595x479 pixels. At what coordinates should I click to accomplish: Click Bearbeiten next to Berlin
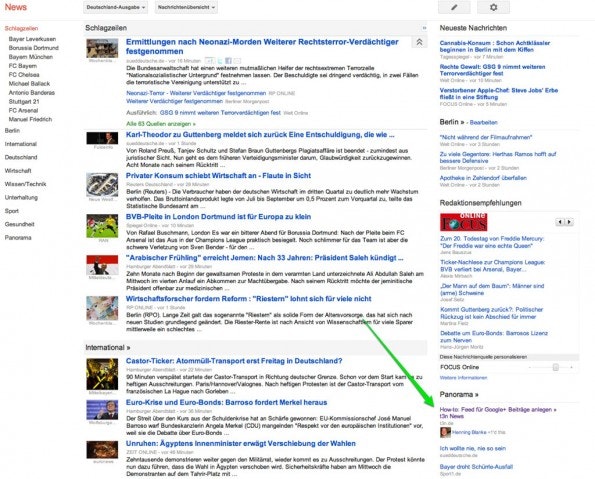(x=483, y=123)
